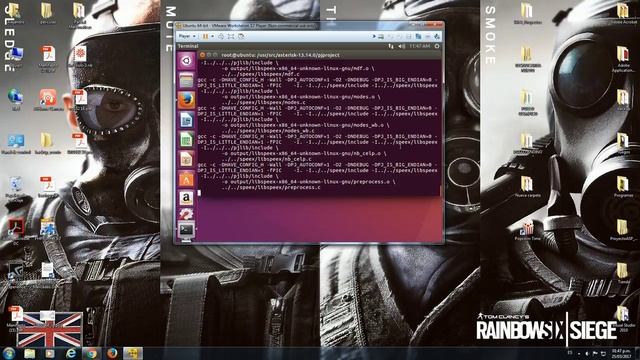The image size is (640, 360).
Task: Open the Nueva carpeta folder on desktop
Action: click(527, 187)
